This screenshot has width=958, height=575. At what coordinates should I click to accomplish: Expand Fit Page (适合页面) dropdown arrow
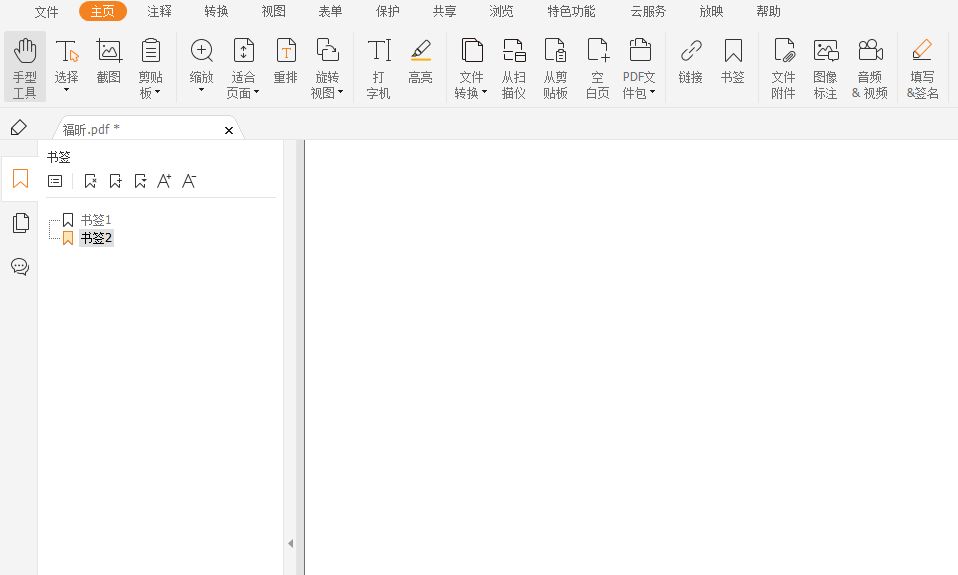257,92
